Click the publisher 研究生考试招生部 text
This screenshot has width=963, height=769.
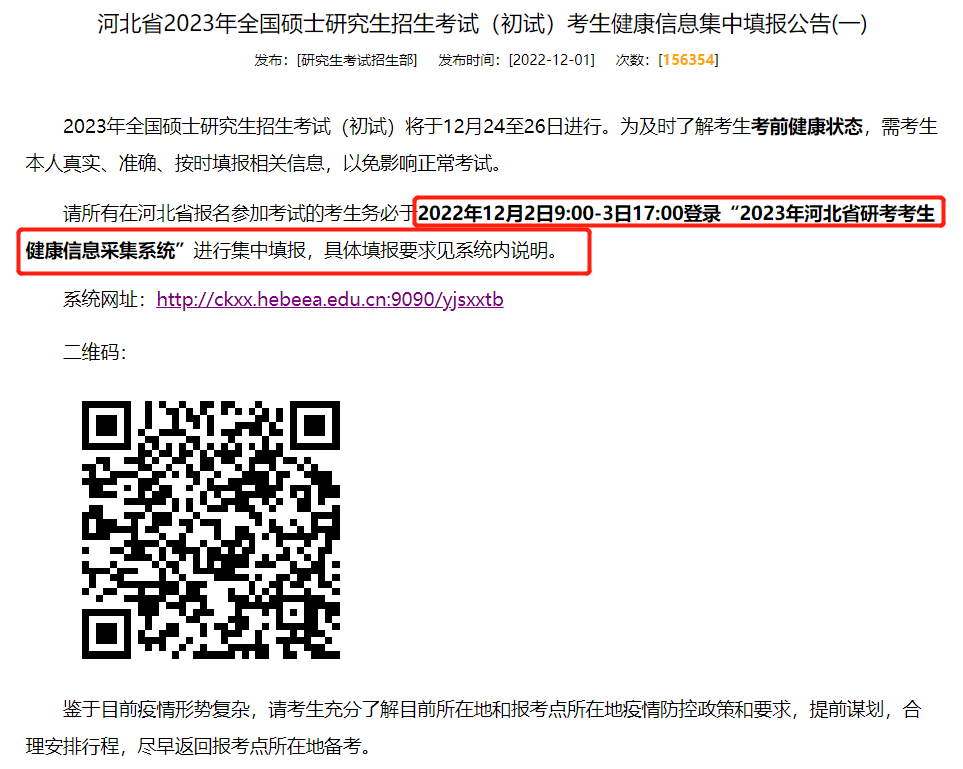[x=357, y=60]
